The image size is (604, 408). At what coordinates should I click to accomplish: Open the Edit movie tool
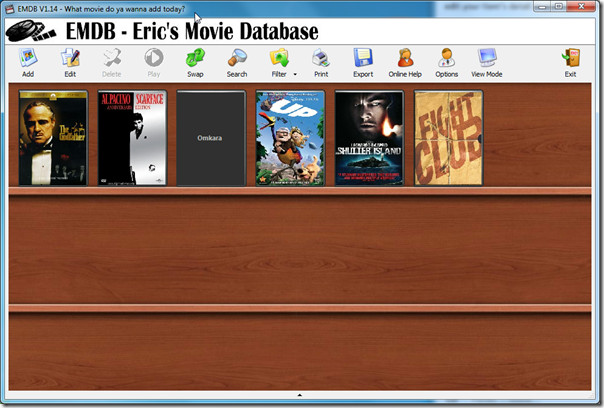click(70, 63)
